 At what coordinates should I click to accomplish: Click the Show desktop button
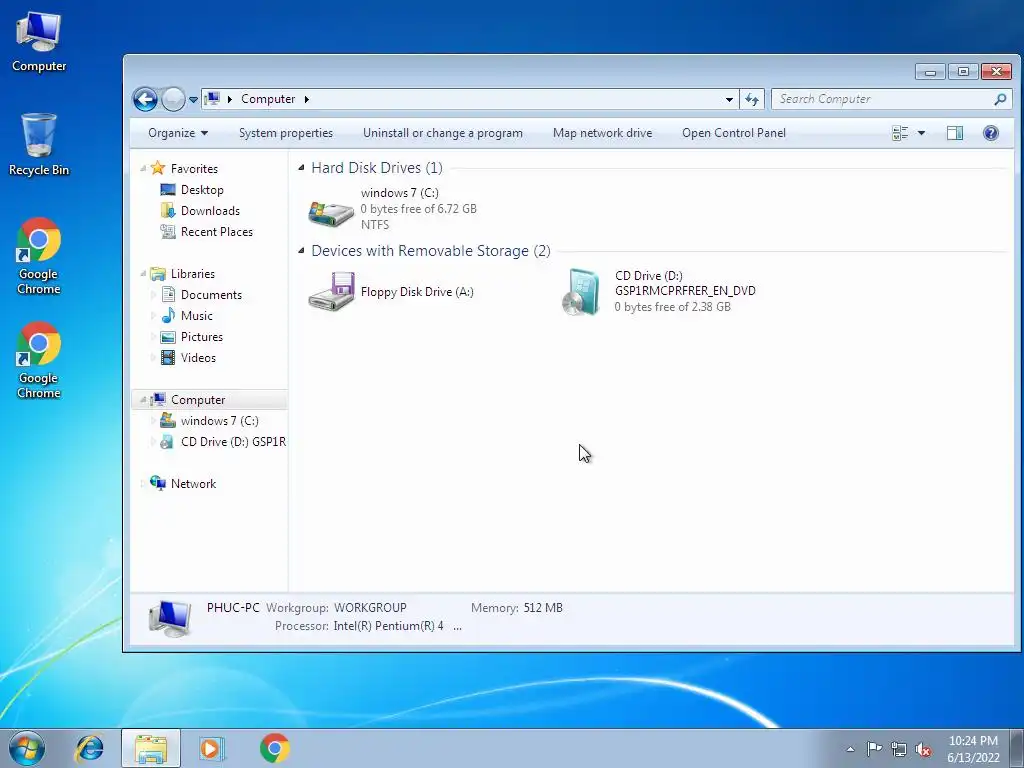point(1017,748)
